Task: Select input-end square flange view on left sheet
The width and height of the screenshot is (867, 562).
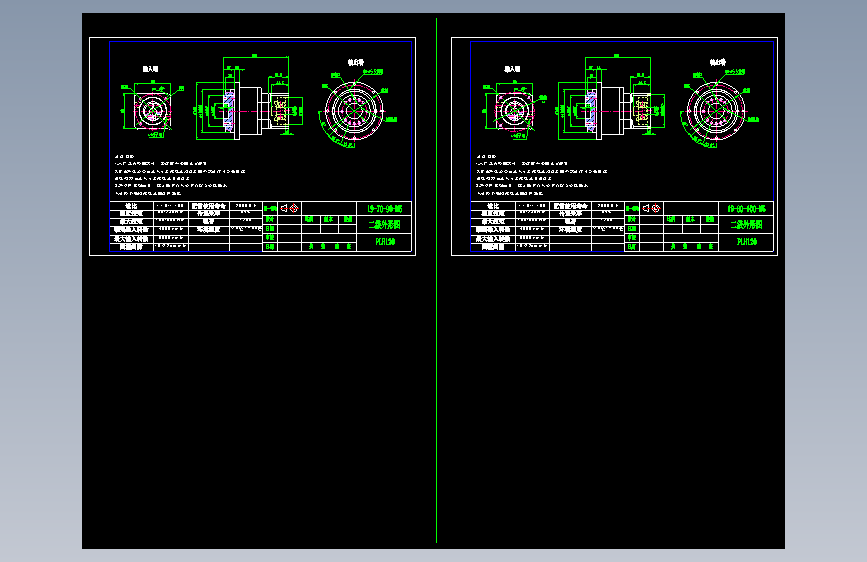Action: [x=152, y=110]
